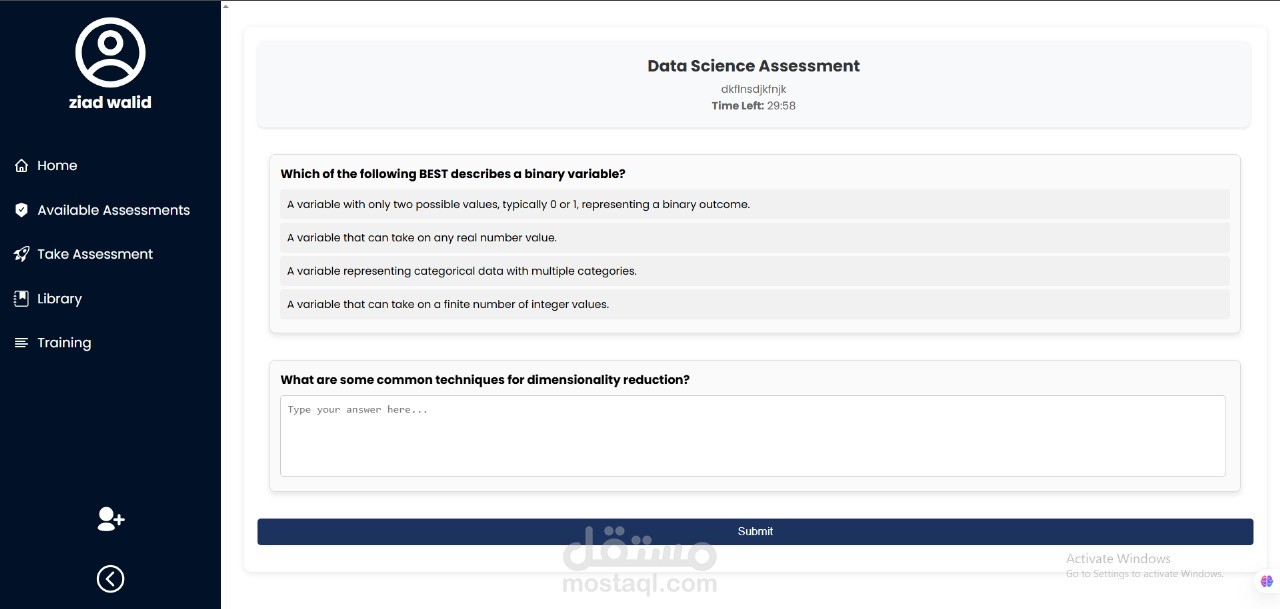The image size is (1280, 609).
Task: Click the binary variable question text
Action: tap(453, 174)
